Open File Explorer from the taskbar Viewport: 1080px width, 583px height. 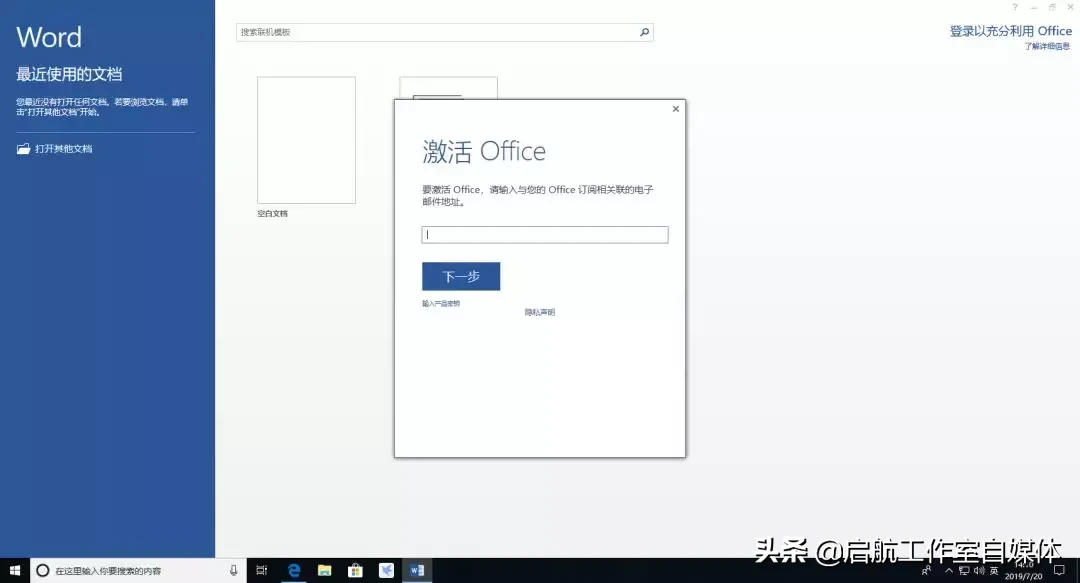(324, 571)
